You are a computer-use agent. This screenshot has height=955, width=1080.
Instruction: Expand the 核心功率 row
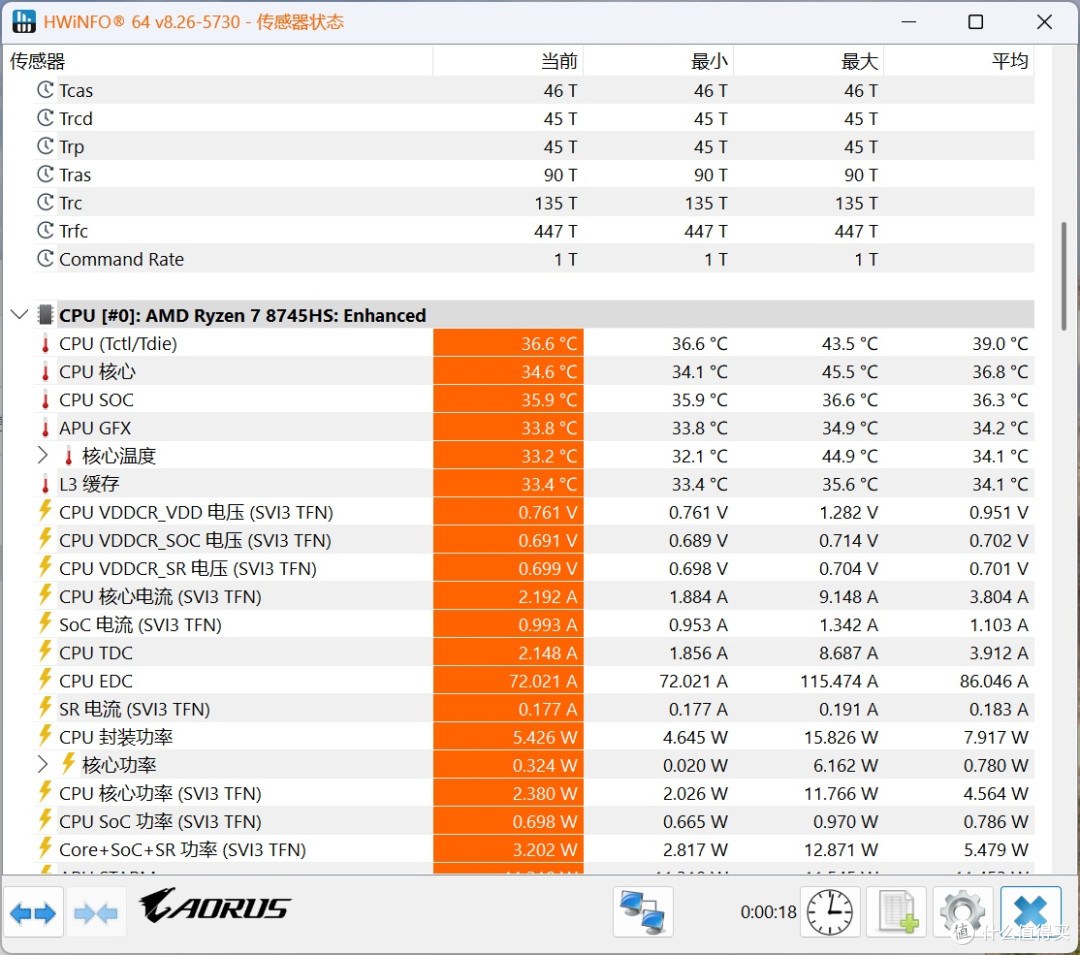pos(43,764)
